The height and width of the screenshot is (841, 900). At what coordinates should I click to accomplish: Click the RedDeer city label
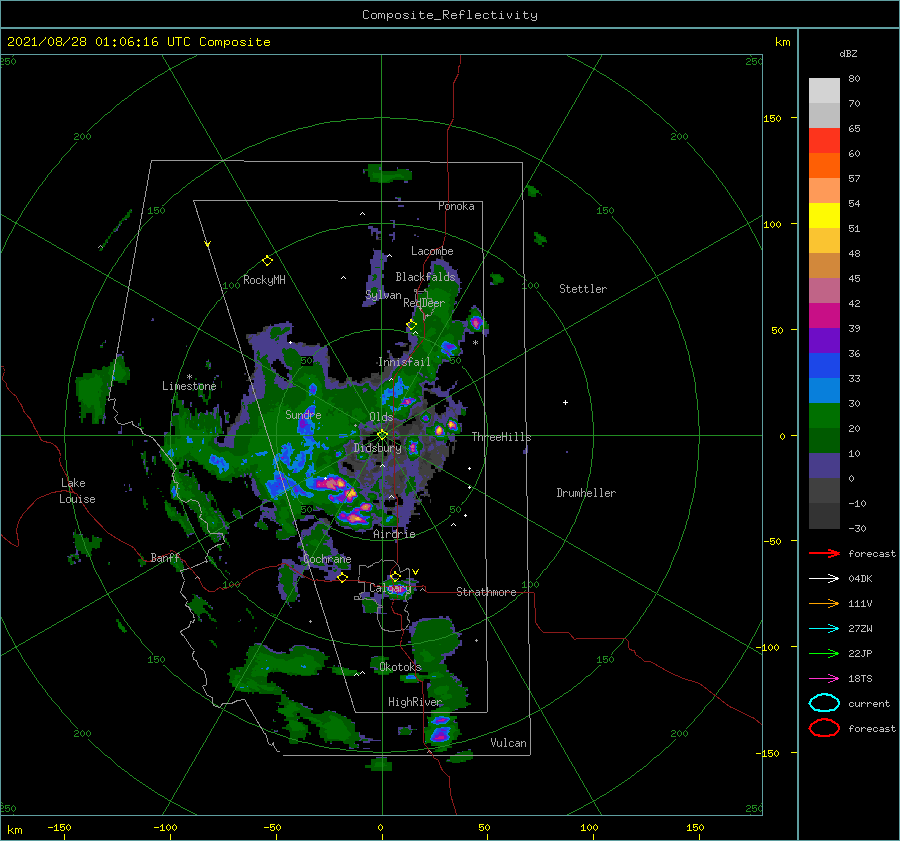click(x=424, y=303)
